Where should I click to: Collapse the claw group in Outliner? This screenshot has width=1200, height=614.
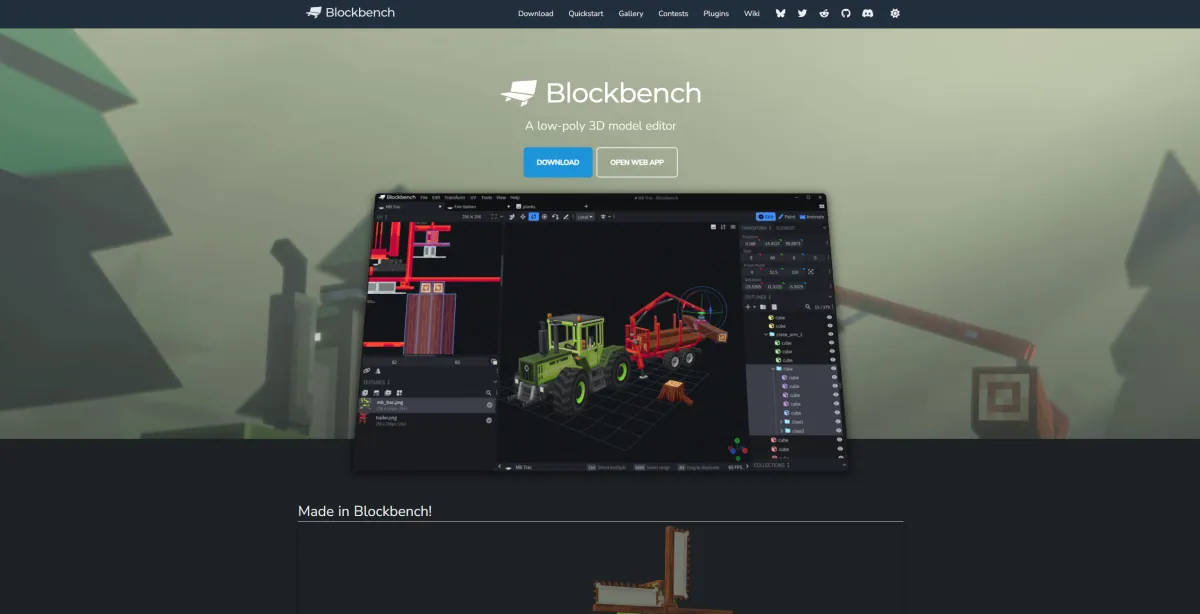pos(773,369)
